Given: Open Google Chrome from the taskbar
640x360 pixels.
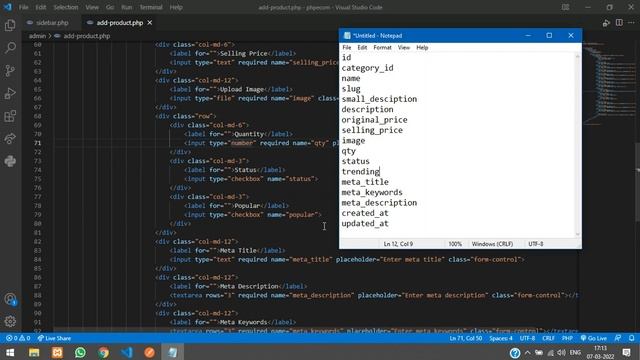Looking at the screenshot, I should [x=104, y=352].
